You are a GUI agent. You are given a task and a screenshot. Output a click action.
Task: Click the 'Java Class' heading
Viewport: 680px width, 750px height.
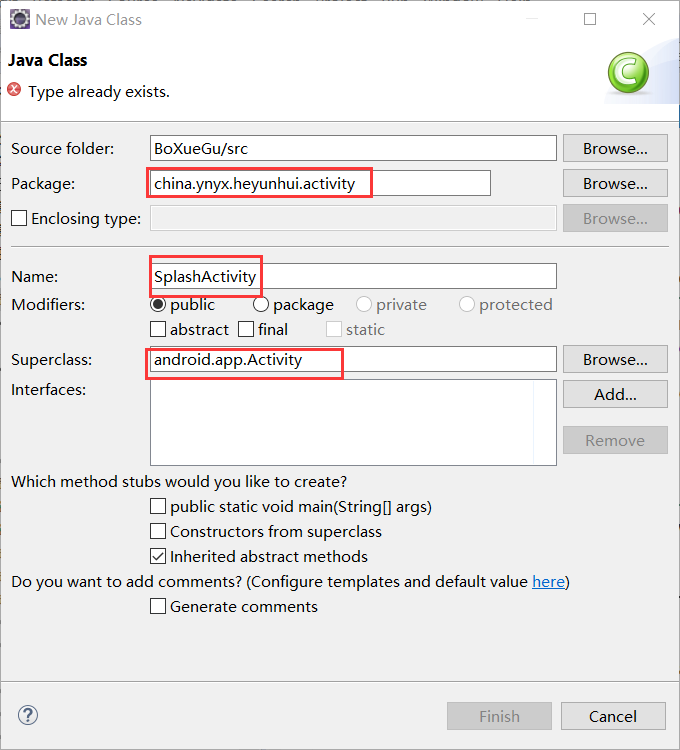47,60
